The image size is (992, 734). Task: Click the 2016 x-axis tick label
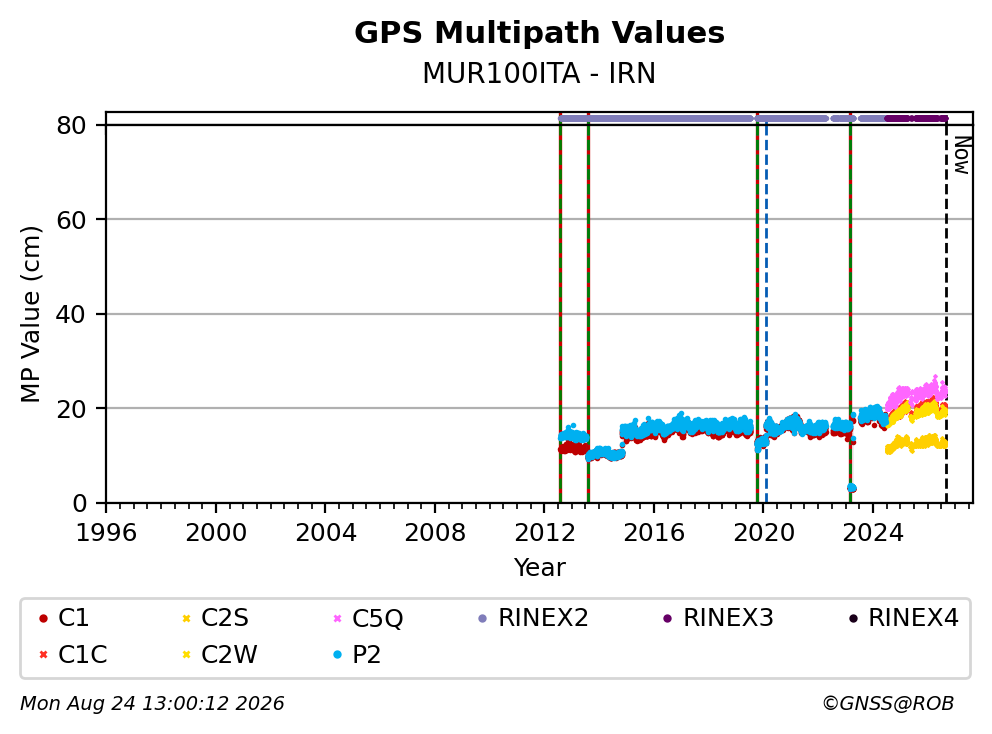(654, 533)
